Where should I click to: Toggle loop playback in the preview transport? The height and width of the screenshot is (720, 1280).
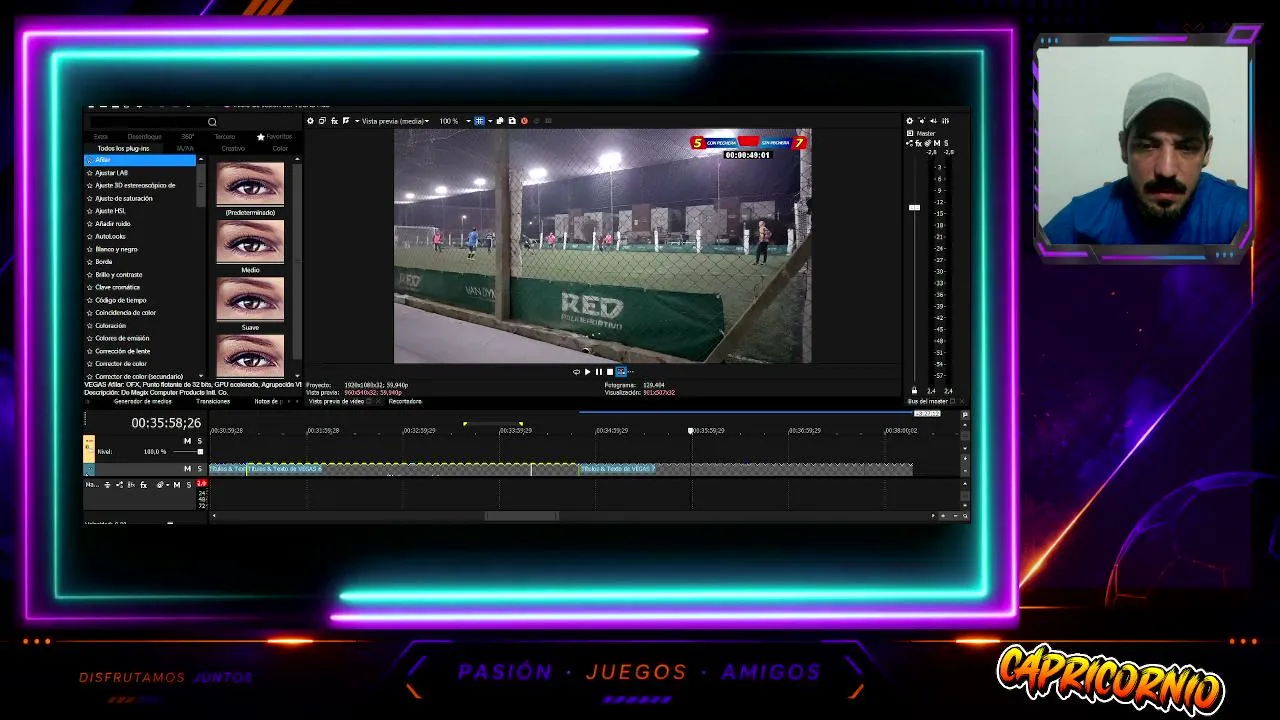[x=576, y=372]
